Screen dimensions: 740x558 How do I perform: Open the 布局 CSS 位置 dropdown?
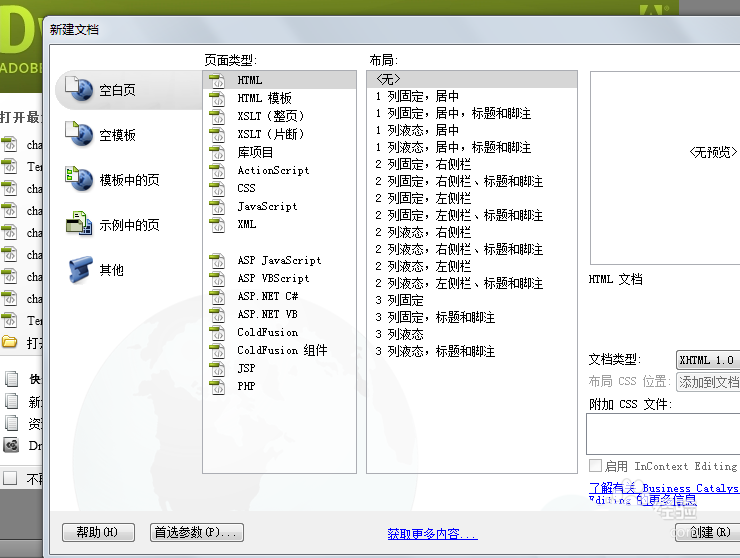pyautogui.click(x=708, y=382)
